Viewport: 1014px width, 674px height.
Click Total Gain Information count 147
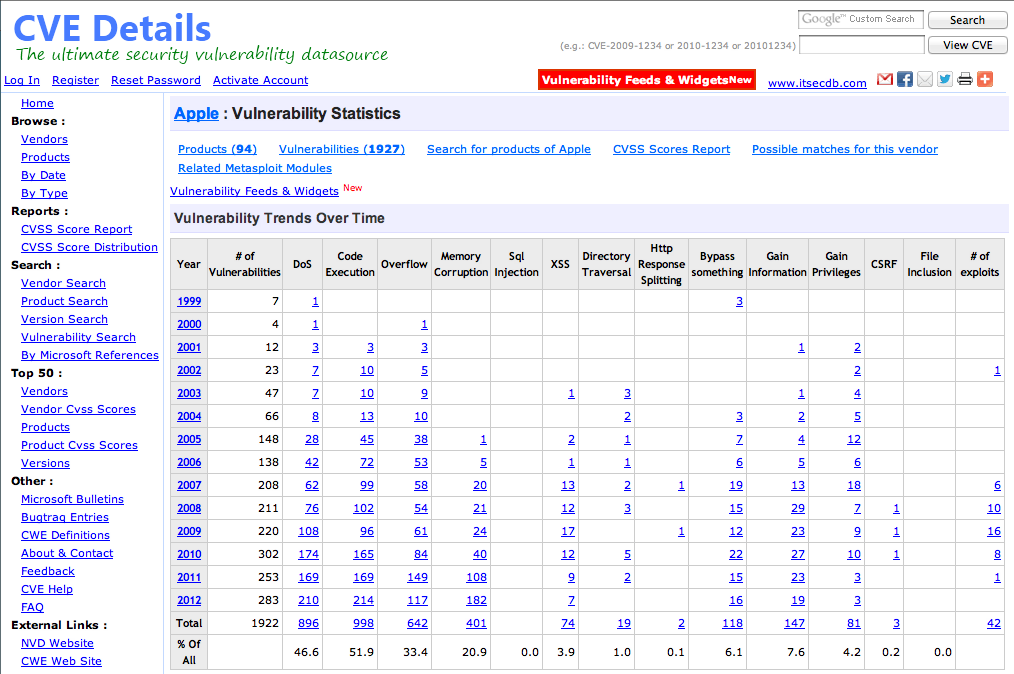pyautogui.click(x=794, y=624)
